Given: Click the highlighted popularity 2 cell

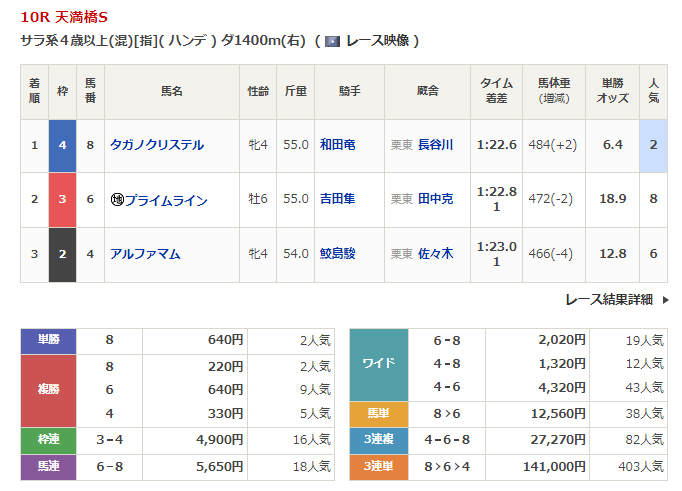Looking at the screenshot, I should 653,145.
